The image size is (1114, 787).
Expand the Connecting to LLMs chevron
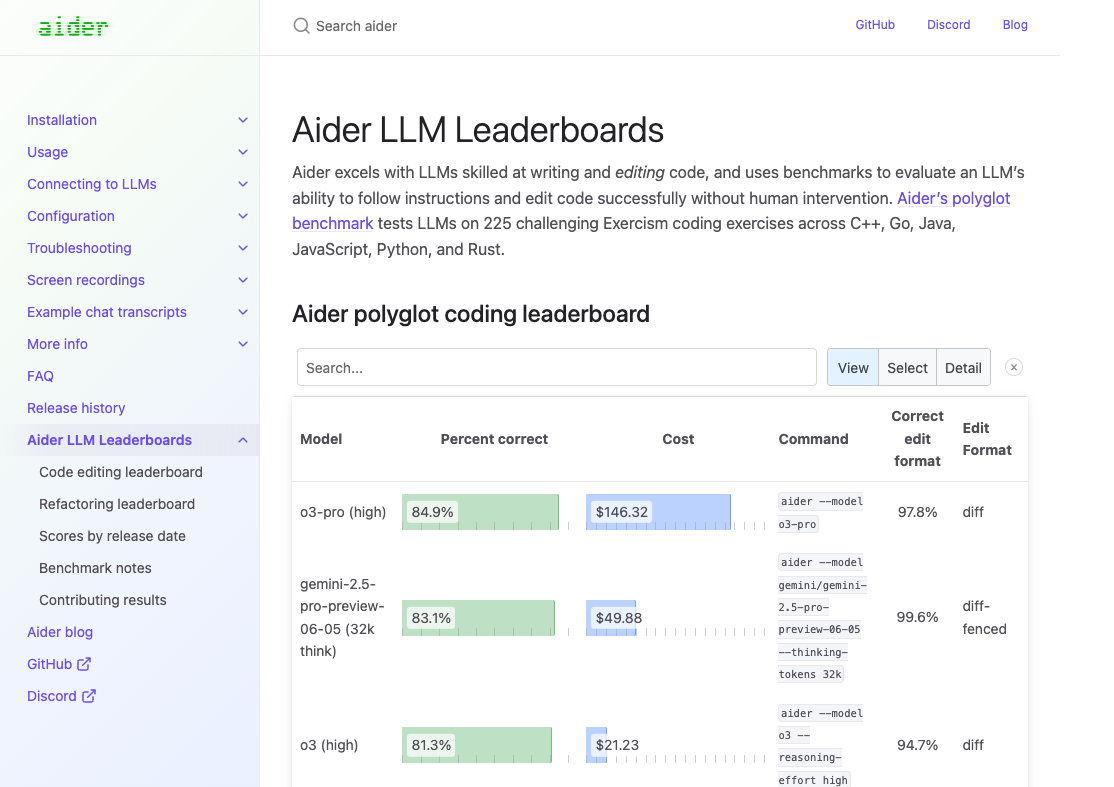click(243, 184)
